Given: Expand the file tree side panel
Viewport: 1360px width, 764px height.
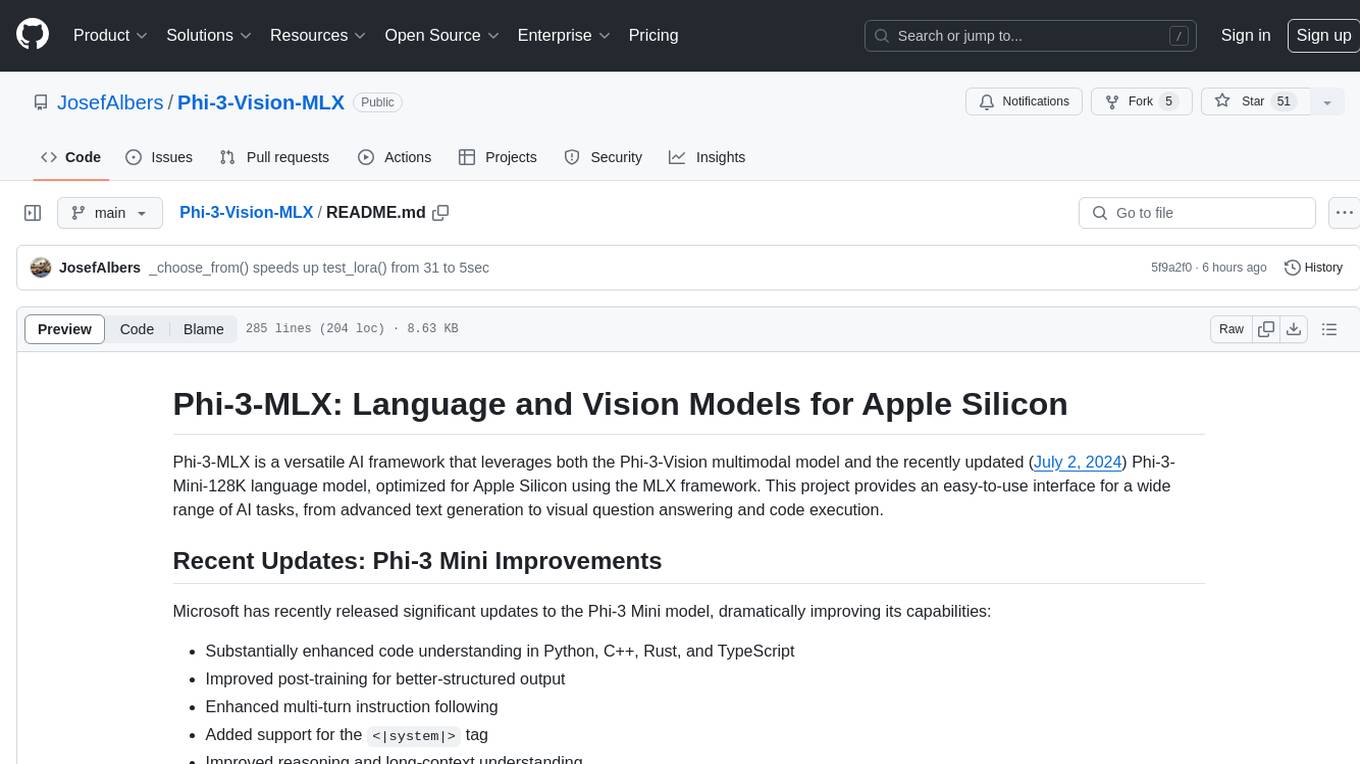Looking at the screenshot, I should (x=33, y=213).
